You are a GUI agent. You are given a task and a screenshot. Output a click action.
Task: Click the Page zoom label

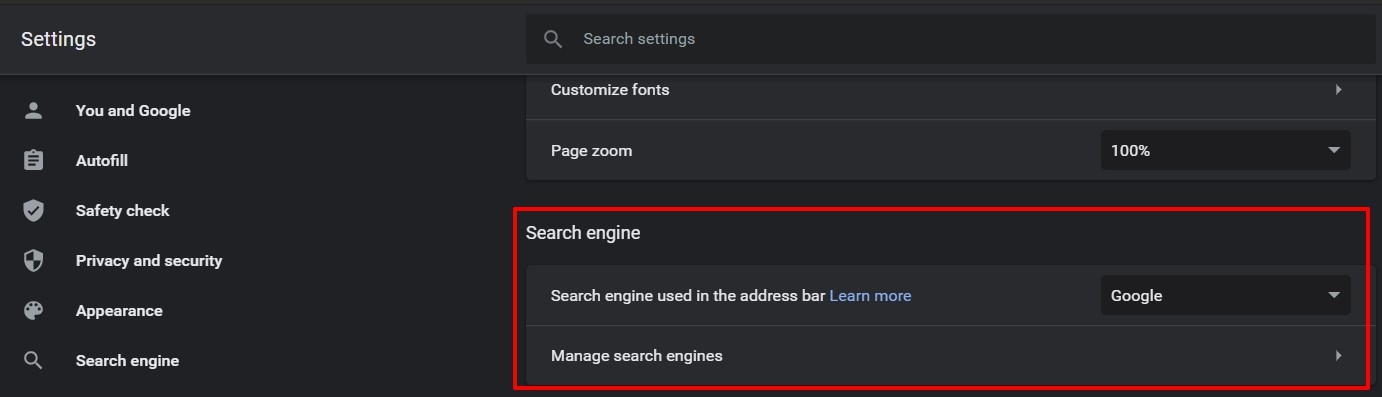pos(591,150)
